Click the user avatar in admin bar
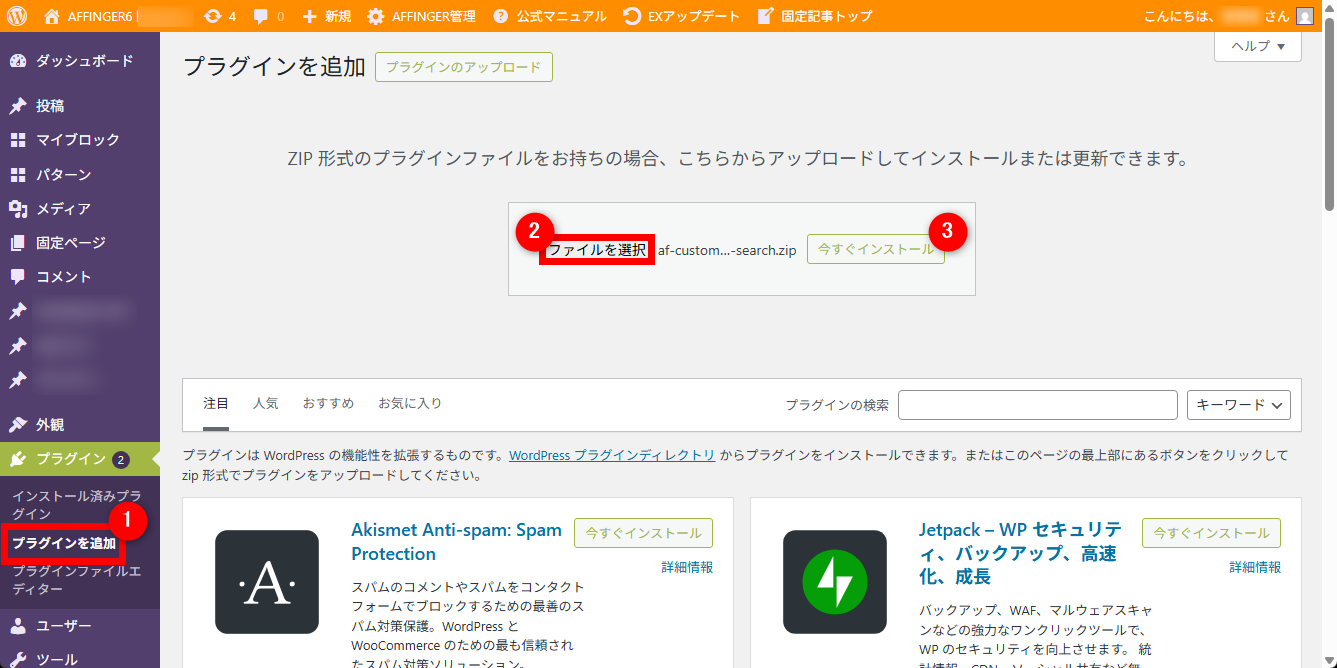This screenshot has height=668, width=1337. coord(1305,16)
